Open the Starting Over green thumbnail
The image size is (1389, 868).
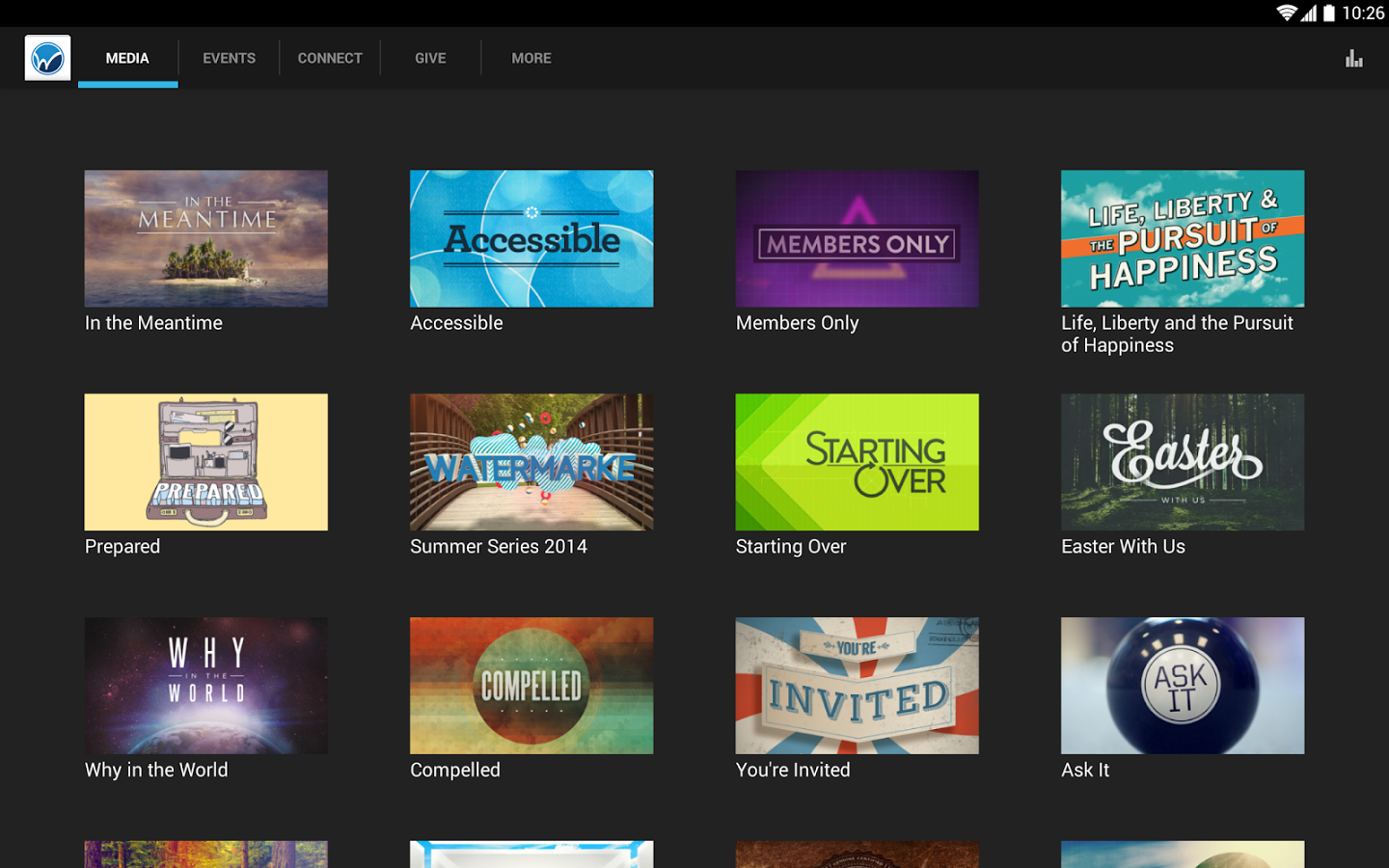point(858,462)
